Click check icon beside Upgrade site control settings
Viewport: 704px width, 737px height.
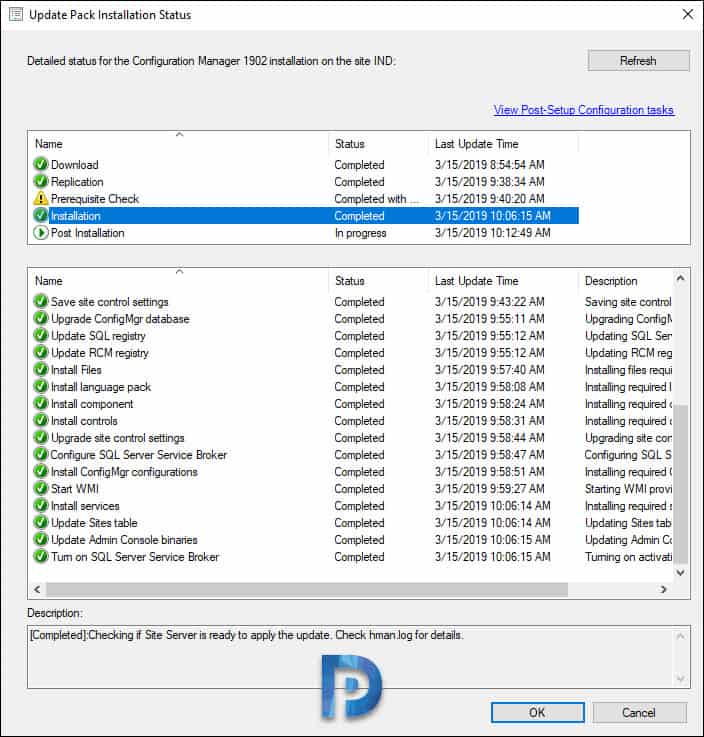pyautogui.click(x=41, y=437)
